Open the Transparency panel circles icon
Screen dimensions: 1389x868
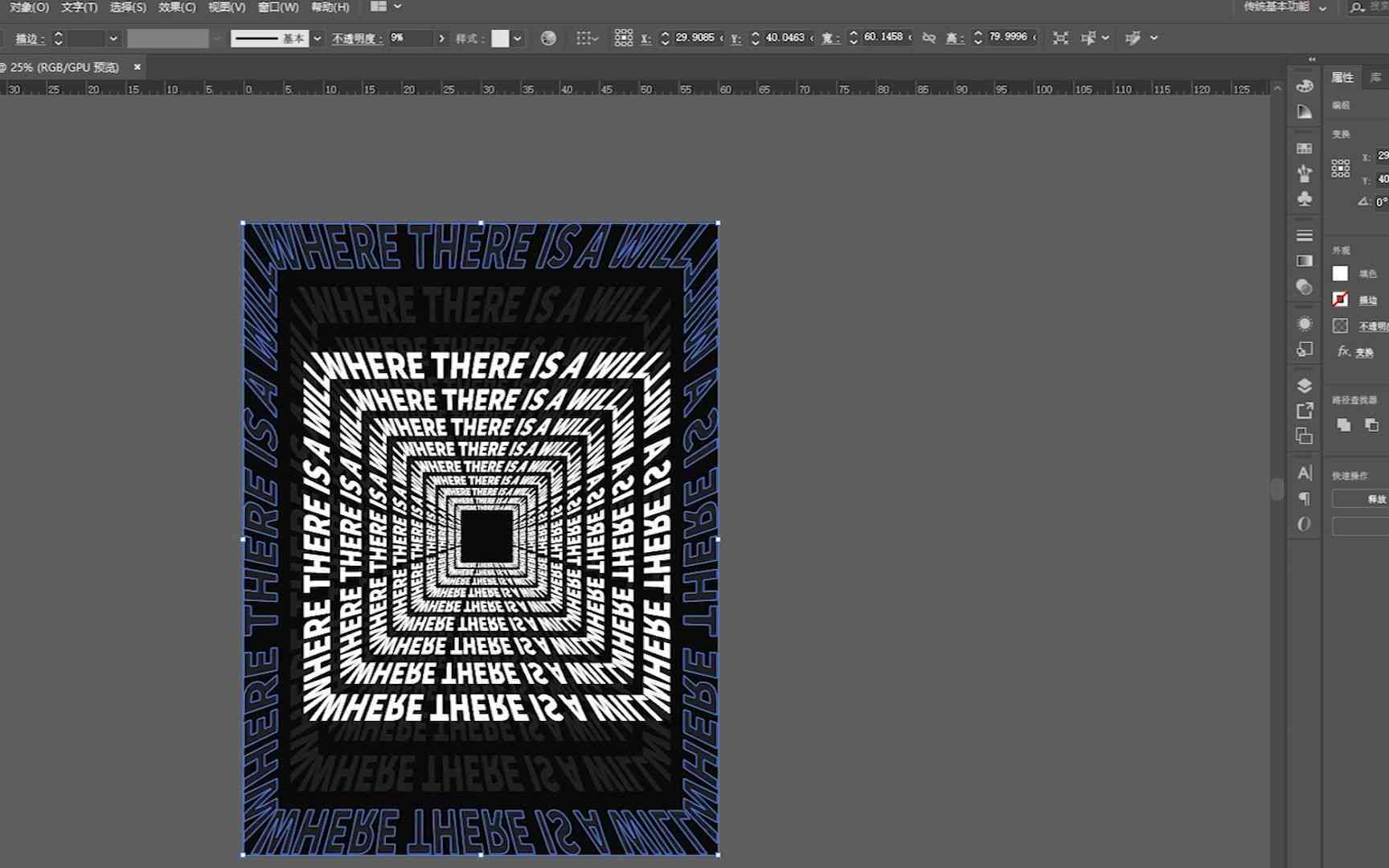[x=1305, y=287]
